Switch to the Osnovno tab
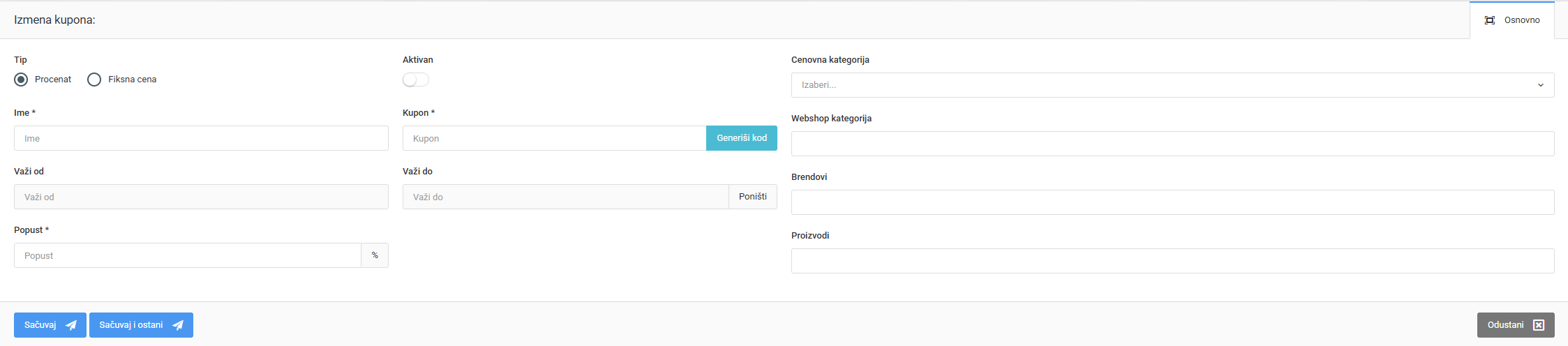1568x346 pixels. pos(1512,20)
